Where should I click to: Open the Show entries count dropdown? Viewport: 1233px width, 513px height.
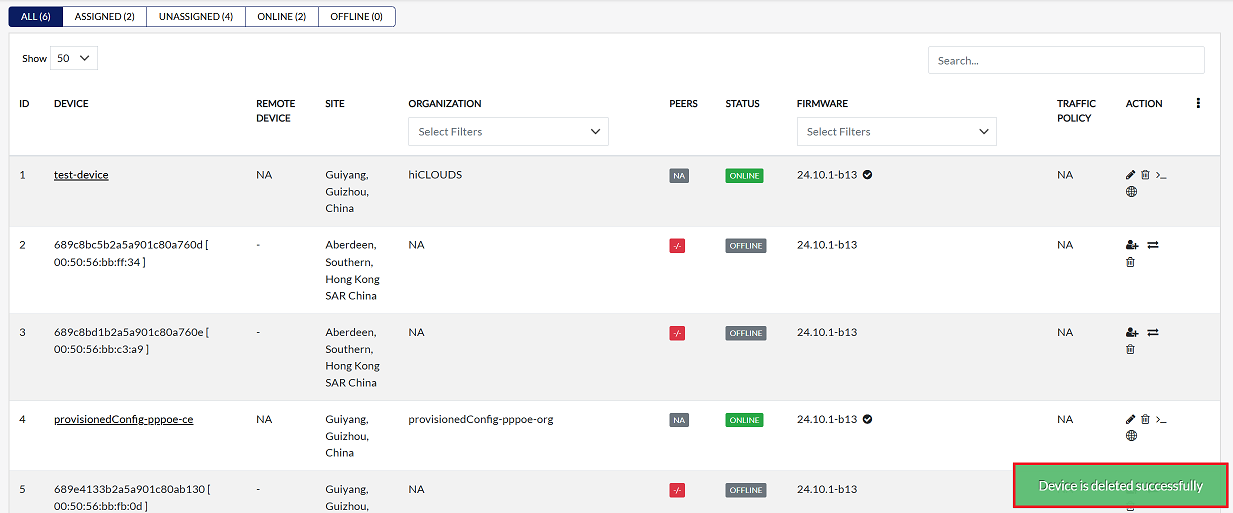point(74,58)
